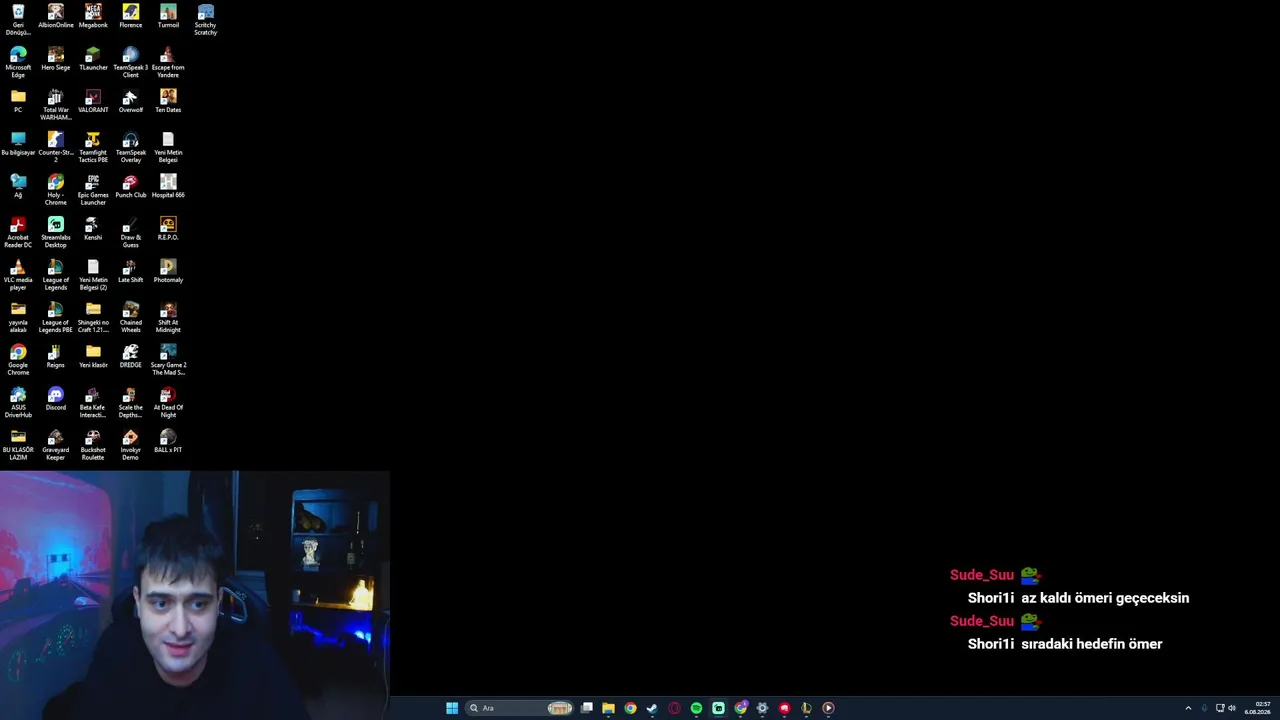This screenshot has height=720, width=1280.
Task: Select the Google Chrome desktop shortcut
Action: (x=18, y=358)
